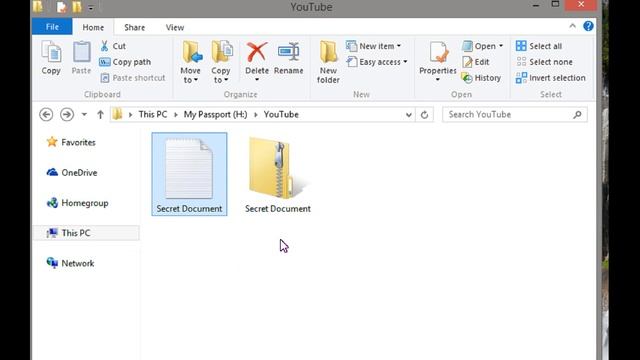Open Help with the question mark icon
Image resolution: width=640 pixels, height=360 pixels.
pos(588,26)
